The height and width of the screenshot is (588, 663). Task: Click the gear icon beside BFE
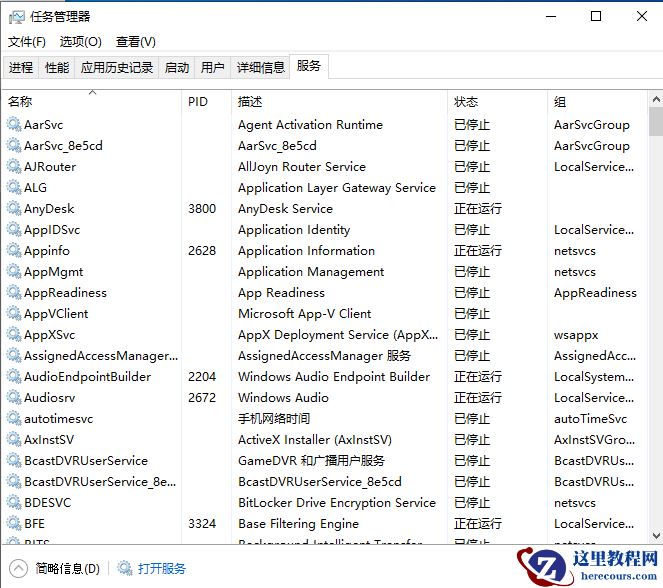click(x=14, y=524)
